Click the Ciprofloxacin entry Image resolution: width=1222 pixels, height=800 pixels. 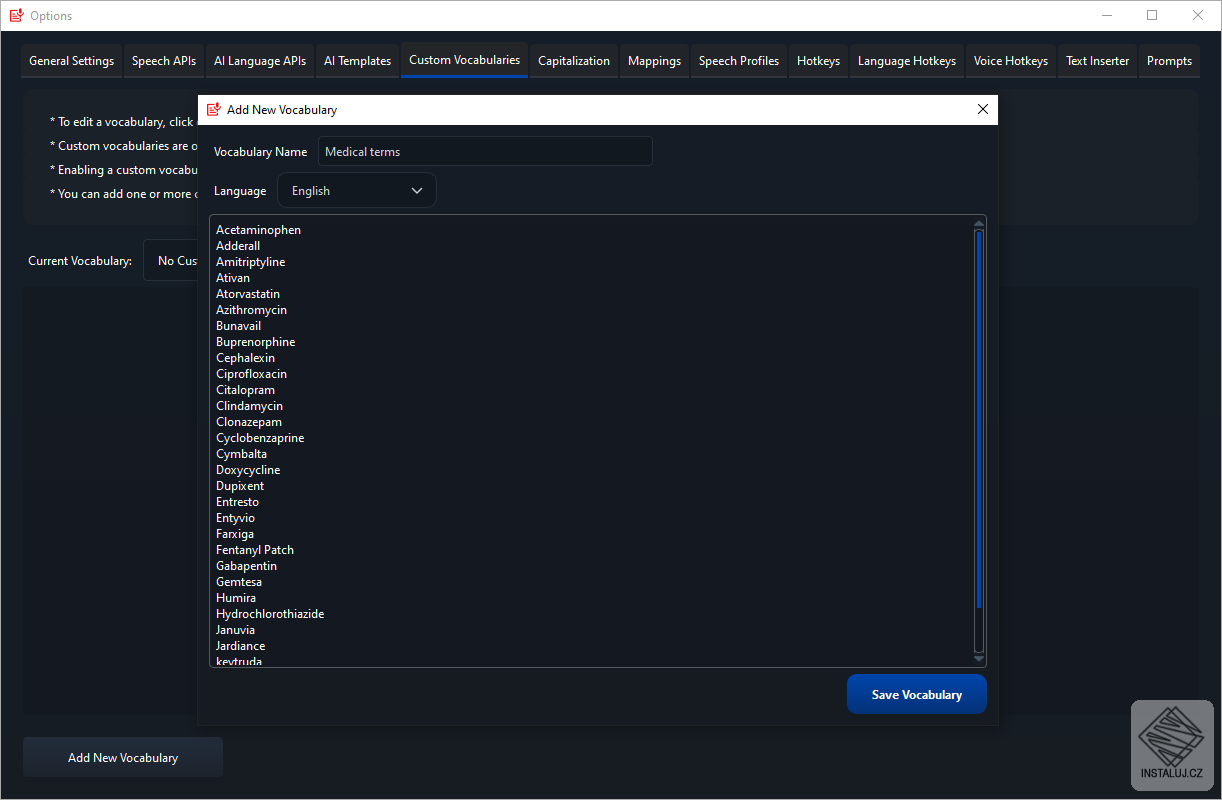[251, 374]
